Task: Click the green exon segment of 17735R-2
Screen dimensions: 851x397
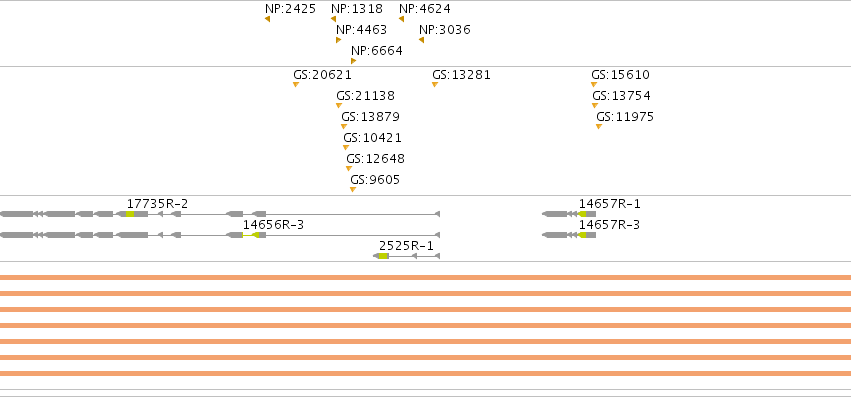Action: coord(130,214)
